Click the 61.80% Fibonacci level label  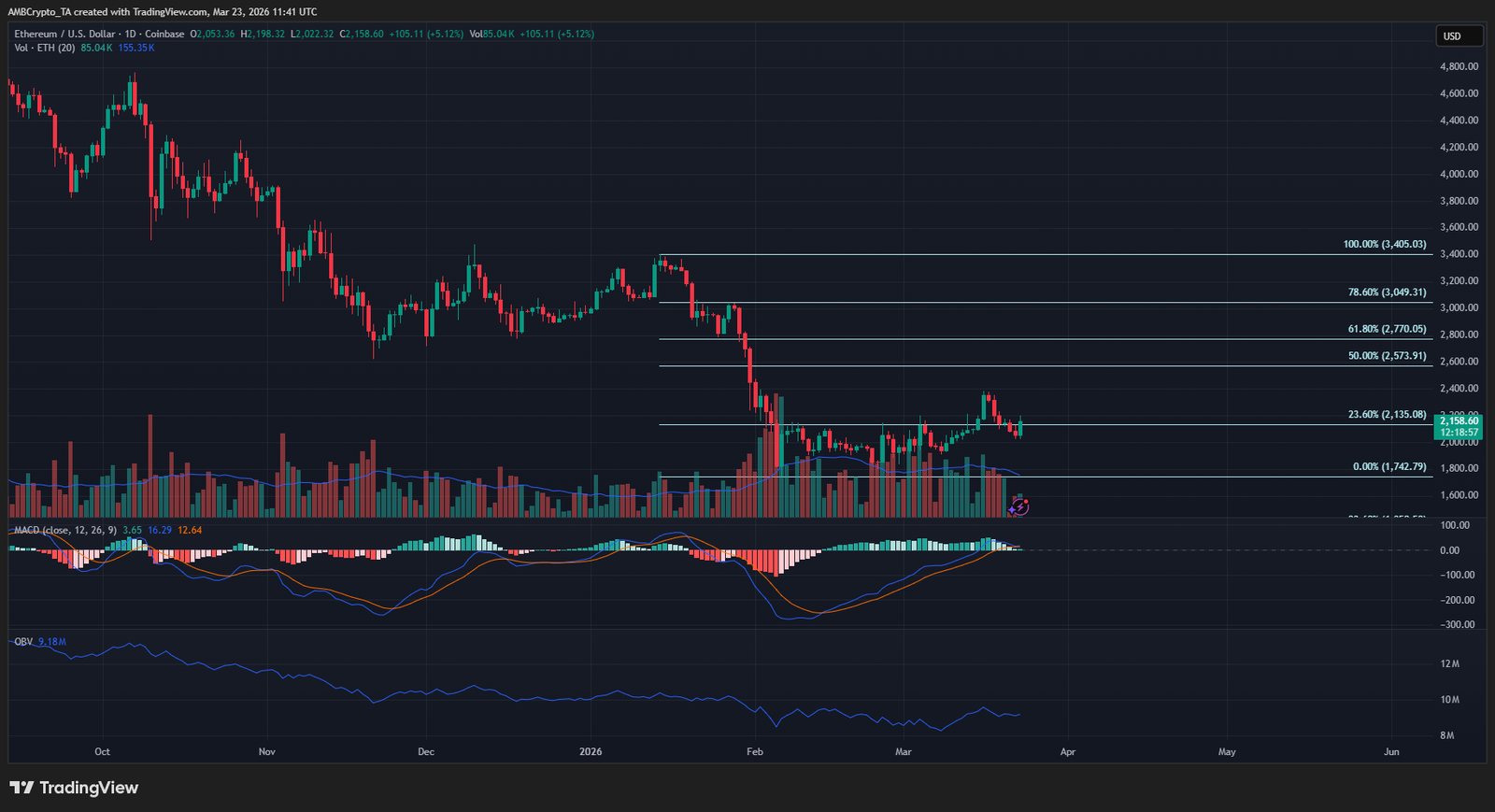[x=1387, y=329]
